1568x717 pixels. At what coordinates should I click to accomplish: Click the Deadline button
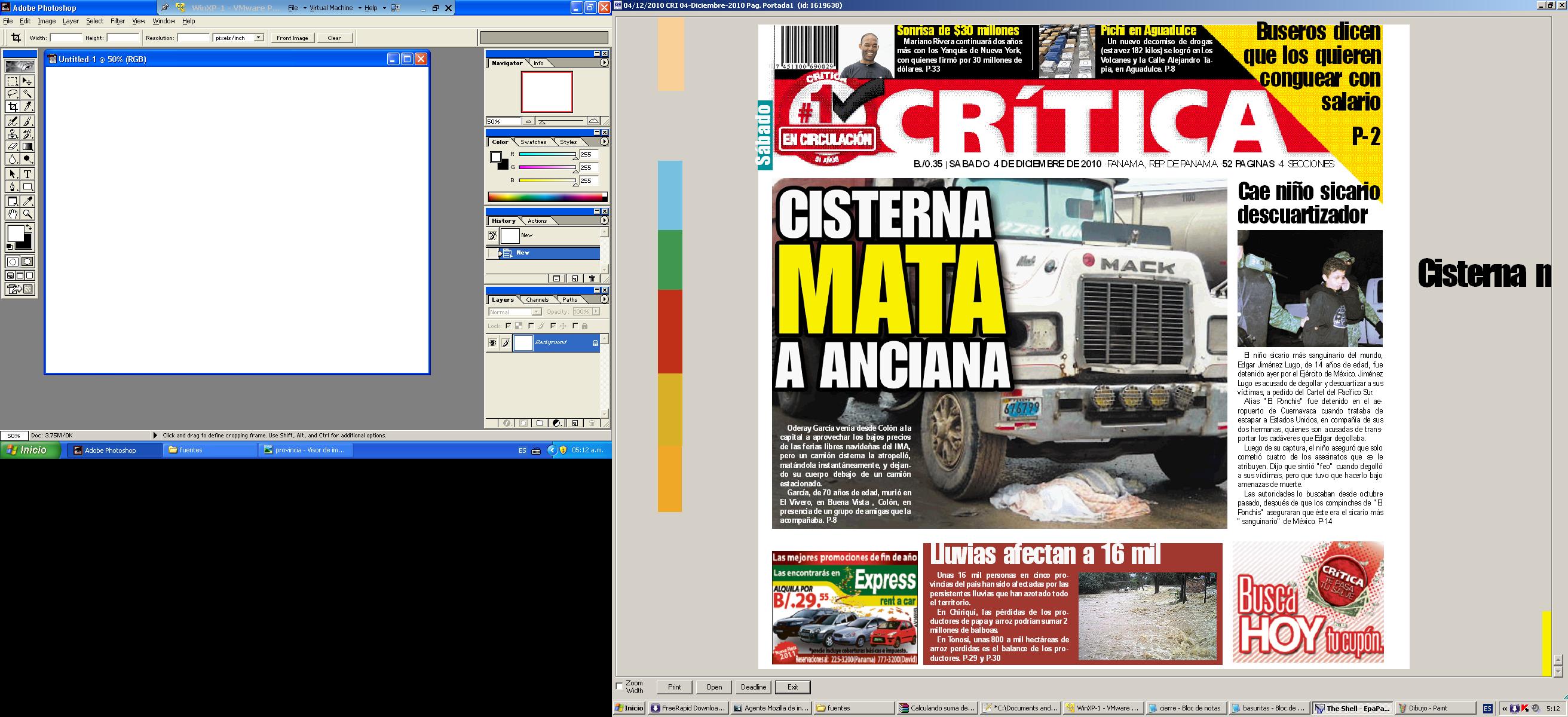[753, 687]
